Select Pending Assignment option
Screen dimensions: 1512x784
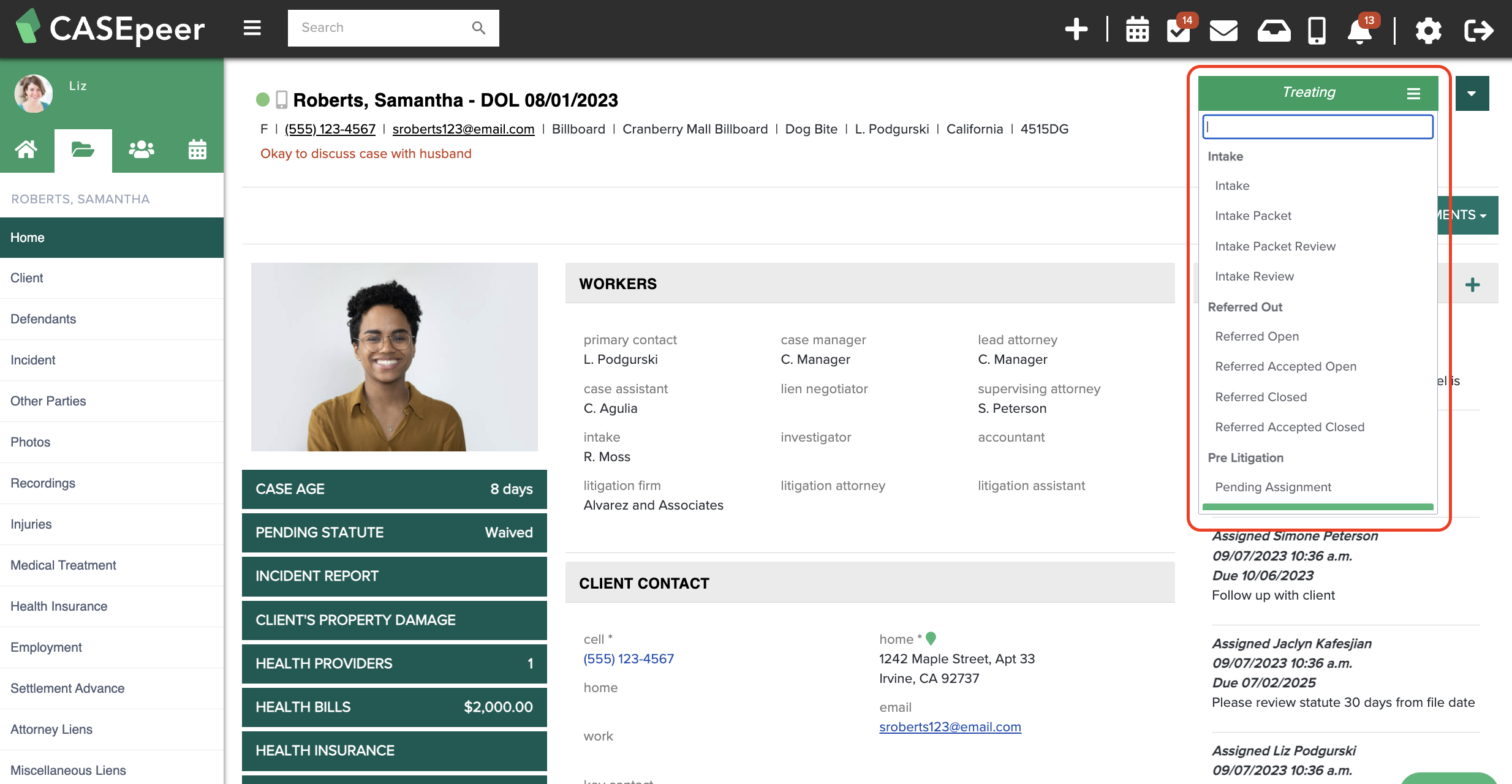pyautogui.click(x=1273, y=487)
